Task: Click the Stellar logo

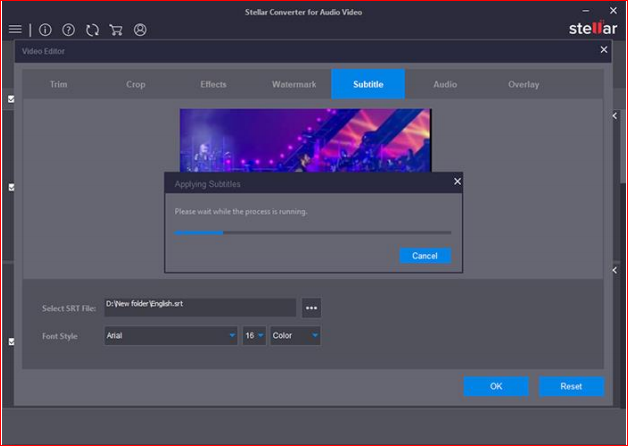Action: 593,28
